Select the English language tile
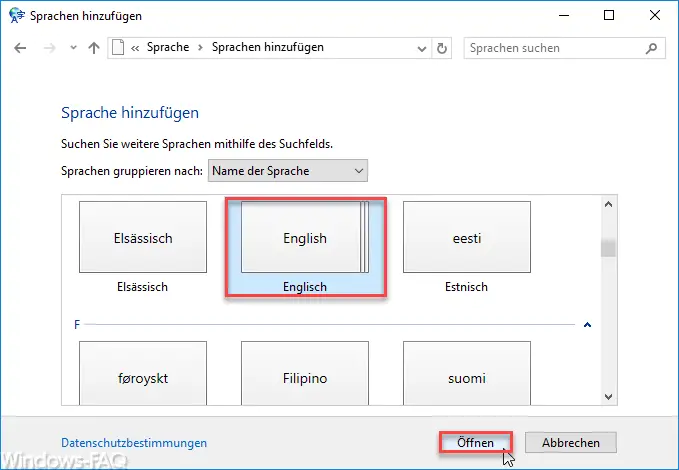This screenshot has height=470, width=679. (305, 237)
